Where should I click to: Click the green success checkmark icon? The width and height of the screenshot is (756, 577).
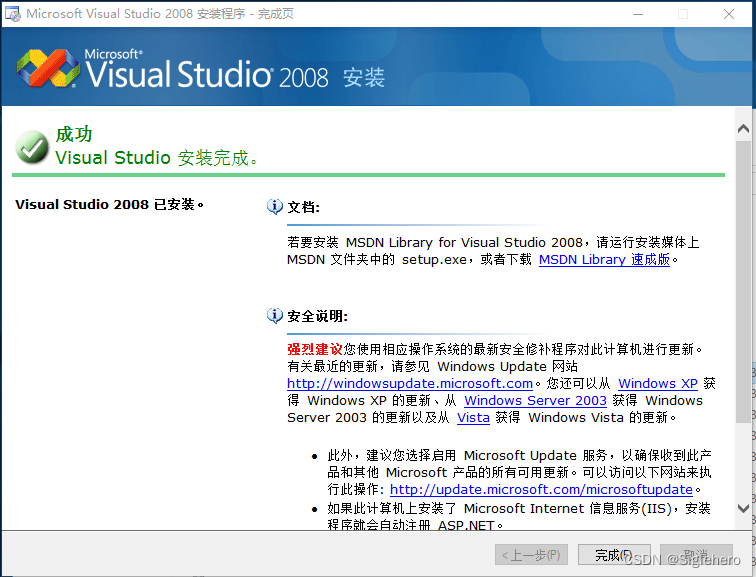coord(32,148)
